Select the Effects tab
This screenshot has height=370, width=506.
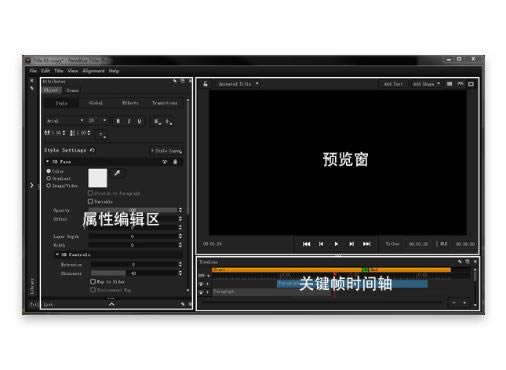(x=130, y=103)
